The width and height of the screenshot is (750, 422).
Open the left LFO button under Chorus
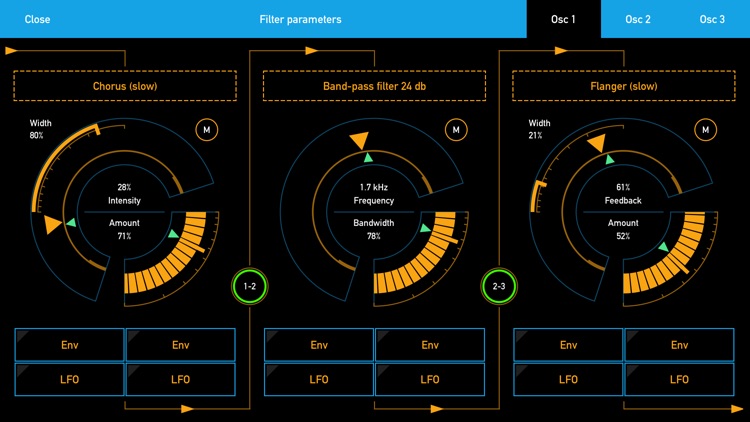click(x=69, y=379)
